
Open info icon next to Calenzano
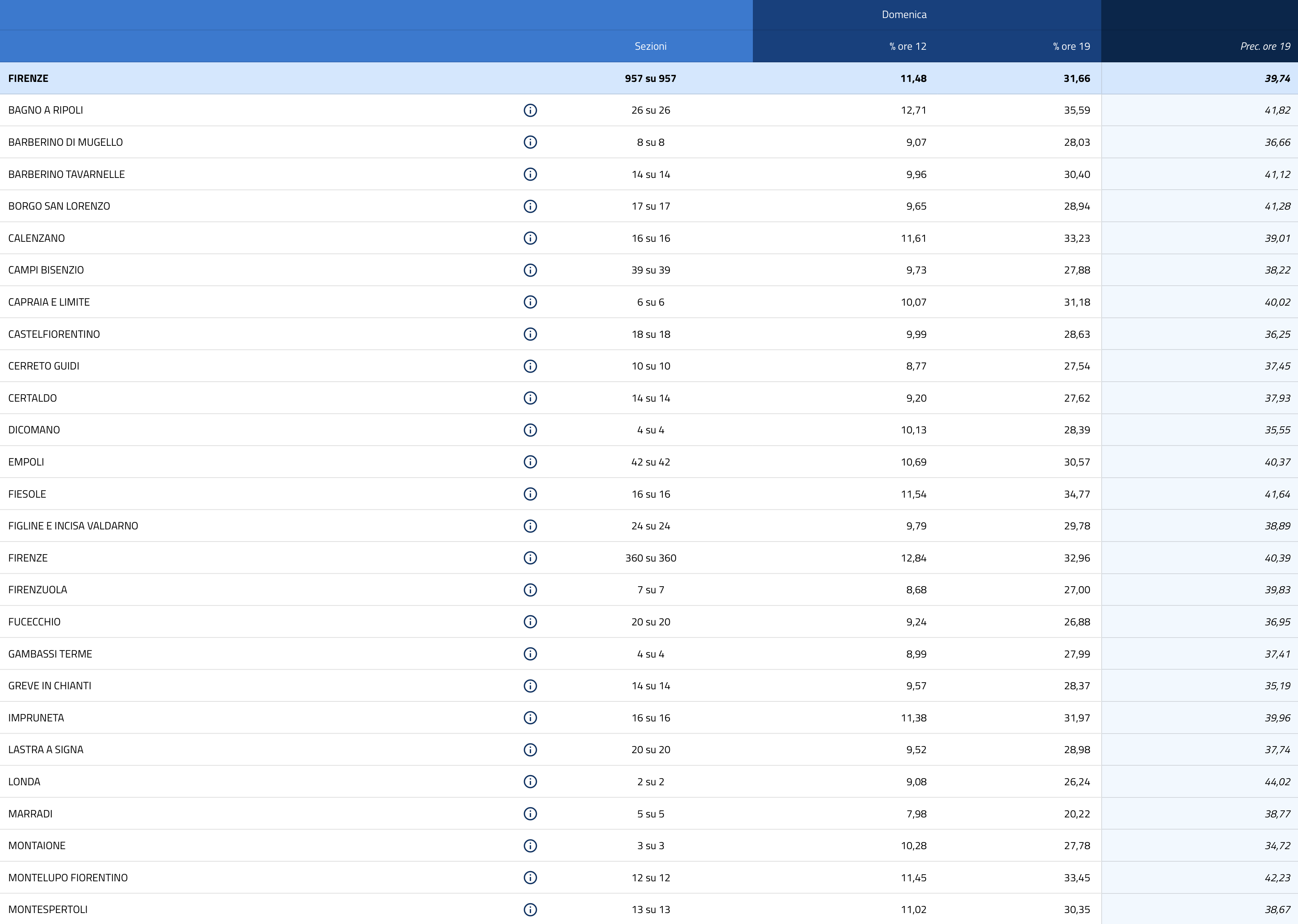click(x=530, y=238)
